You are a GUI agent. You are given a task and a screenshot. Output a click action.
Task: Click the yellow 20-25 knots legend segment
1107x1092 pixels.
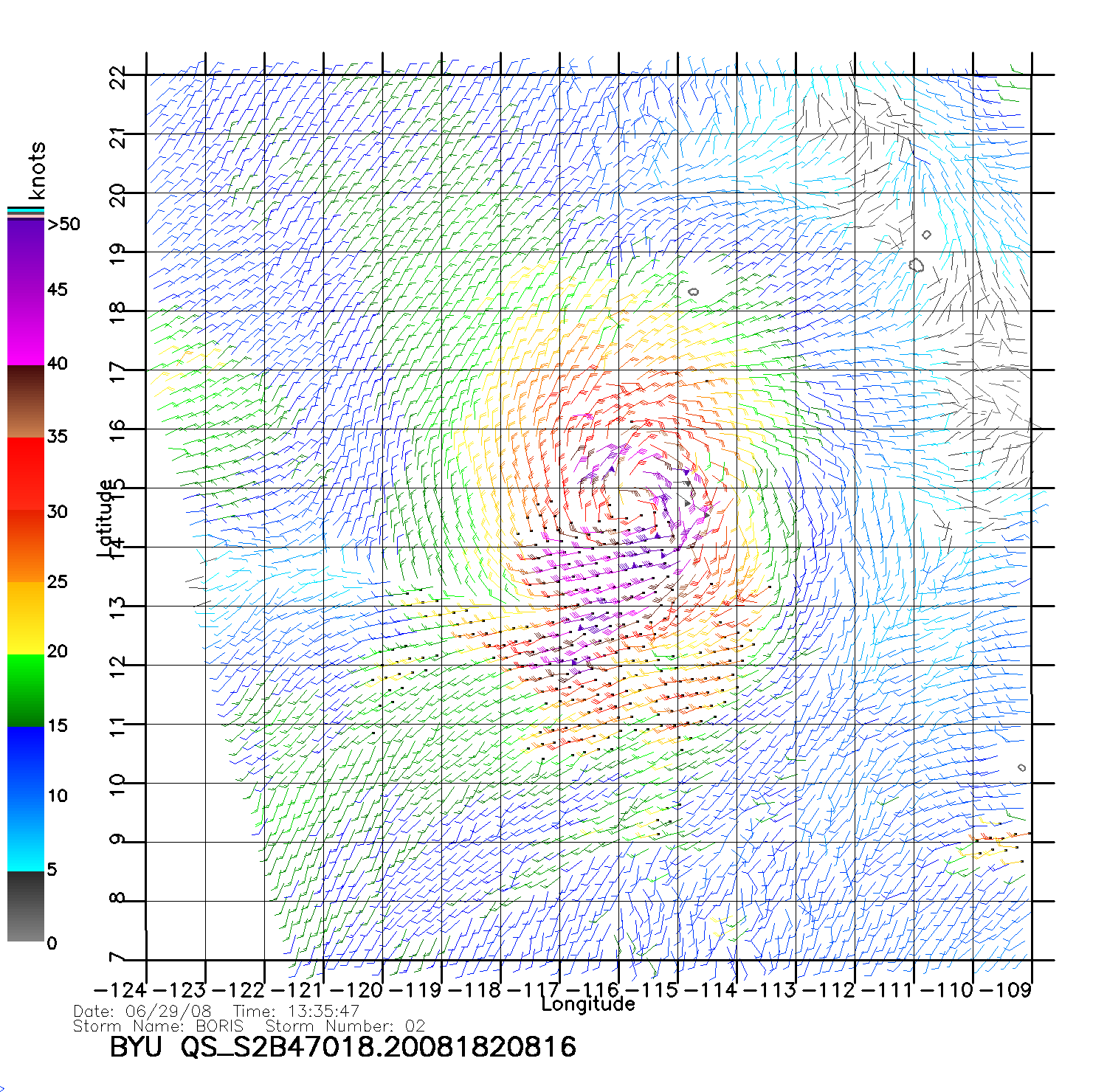click(26, 618)
